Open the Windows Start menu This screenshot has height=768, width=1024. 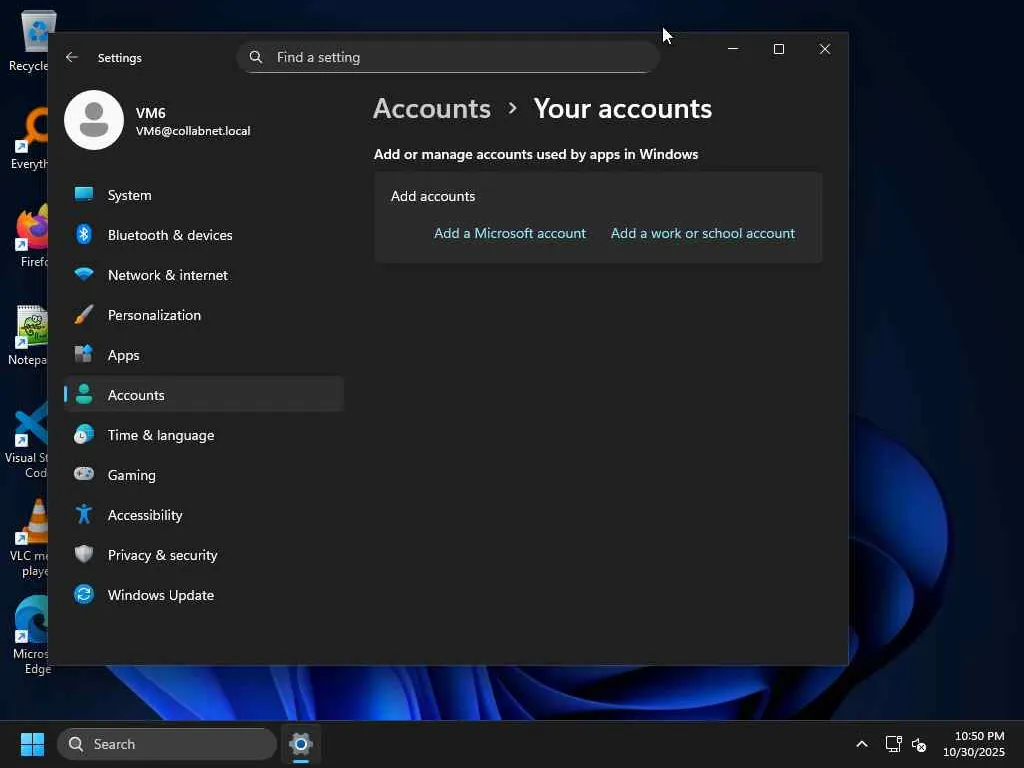click(x=32, y=744)
